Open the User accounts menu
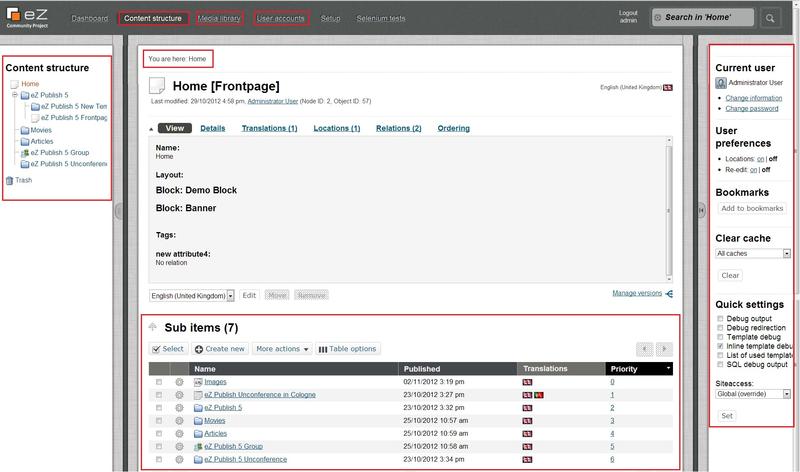The height and width of the screenshot is (472, 800). [x=281, y=18]
